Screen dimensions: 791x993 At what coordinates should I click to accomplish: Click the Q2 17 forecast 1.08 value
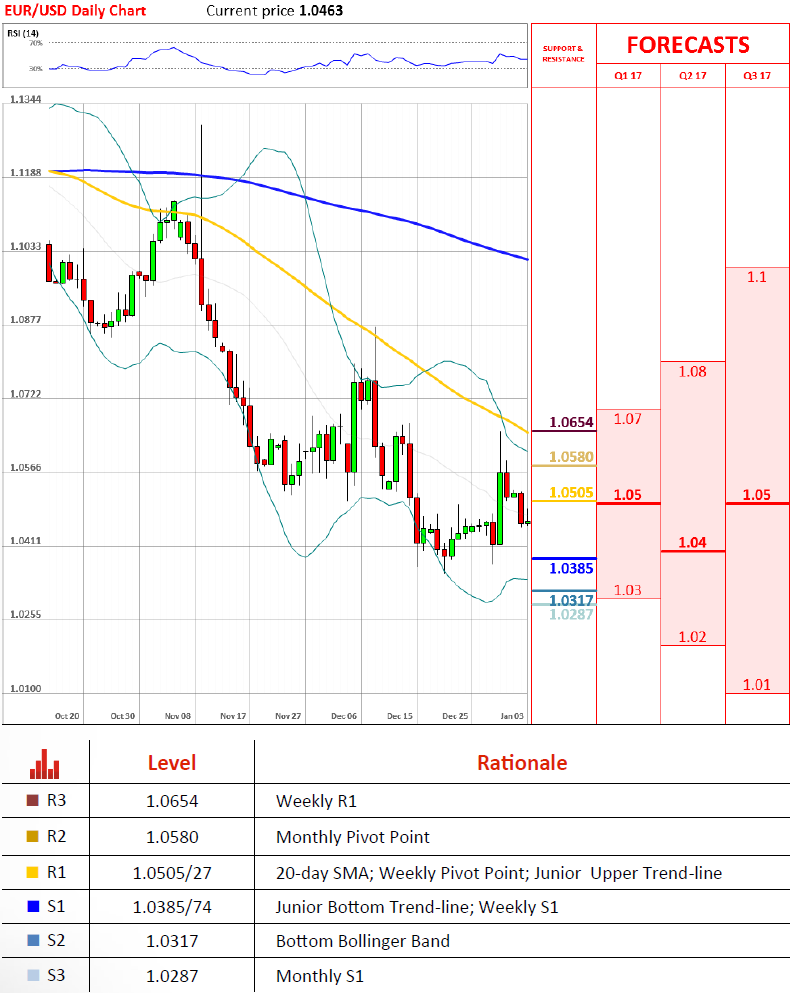692,372
